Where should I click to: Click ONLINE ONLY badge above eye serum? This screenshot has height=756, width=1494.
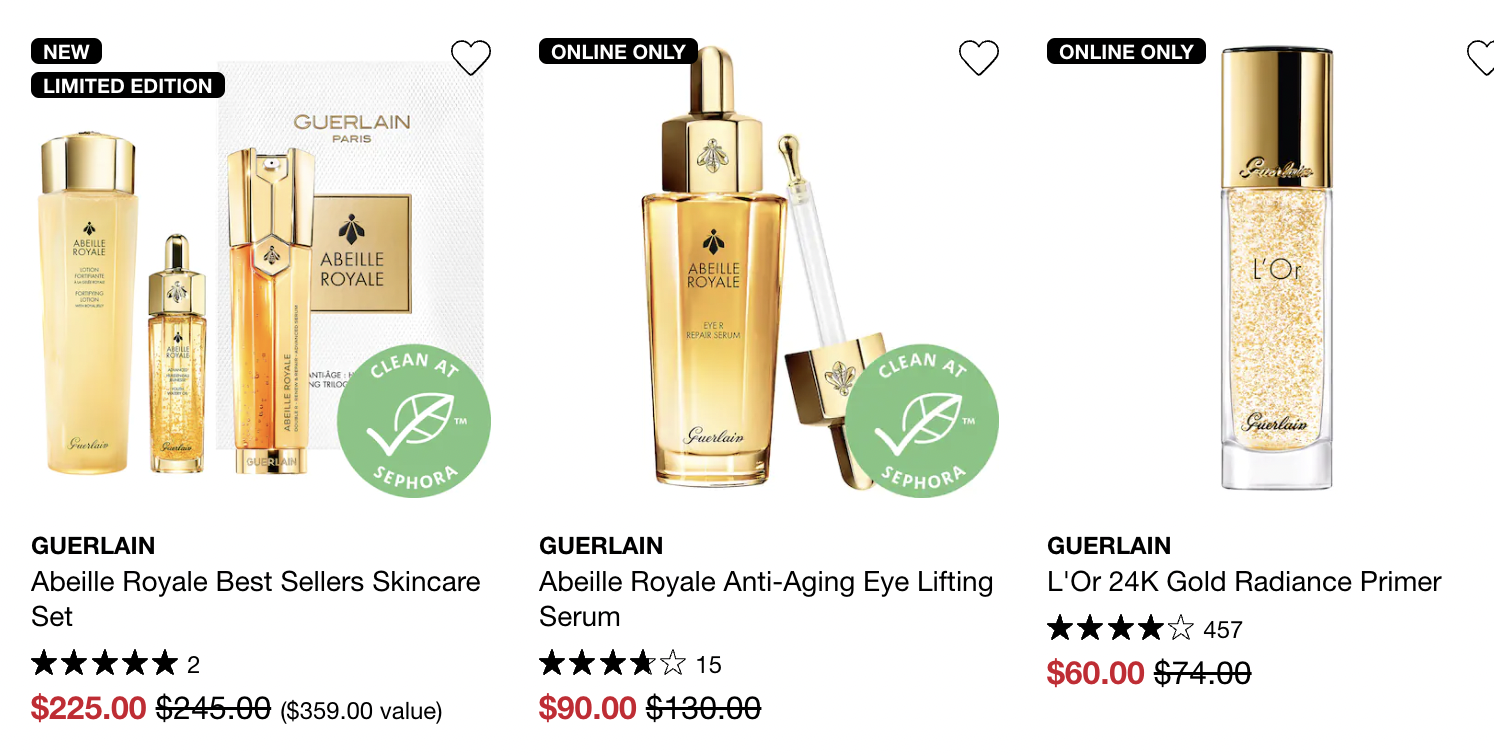click(x=618, y=51)
